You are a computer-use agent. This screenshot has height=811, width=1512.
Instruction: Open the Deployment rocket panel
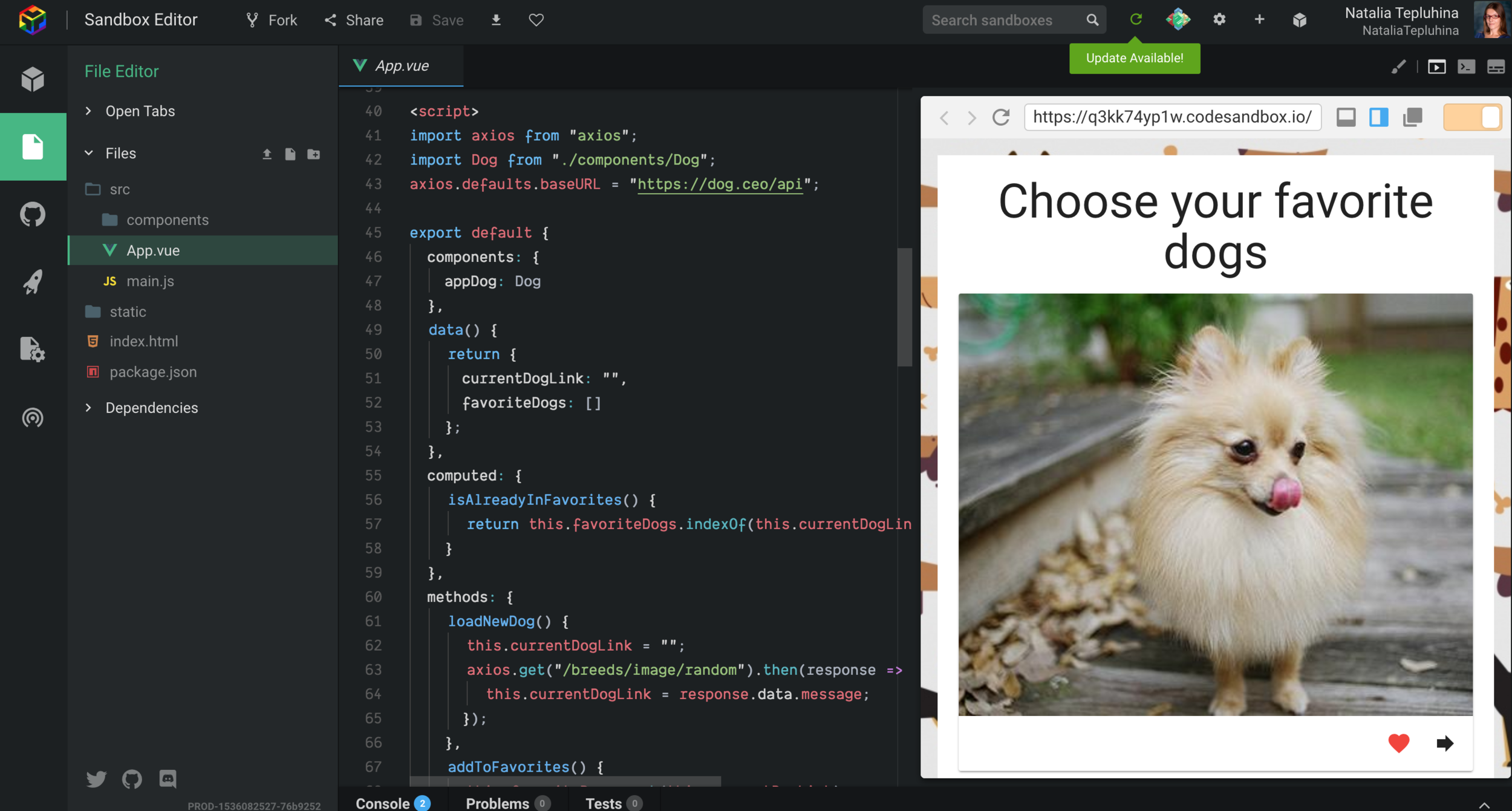tap(33, 282)
